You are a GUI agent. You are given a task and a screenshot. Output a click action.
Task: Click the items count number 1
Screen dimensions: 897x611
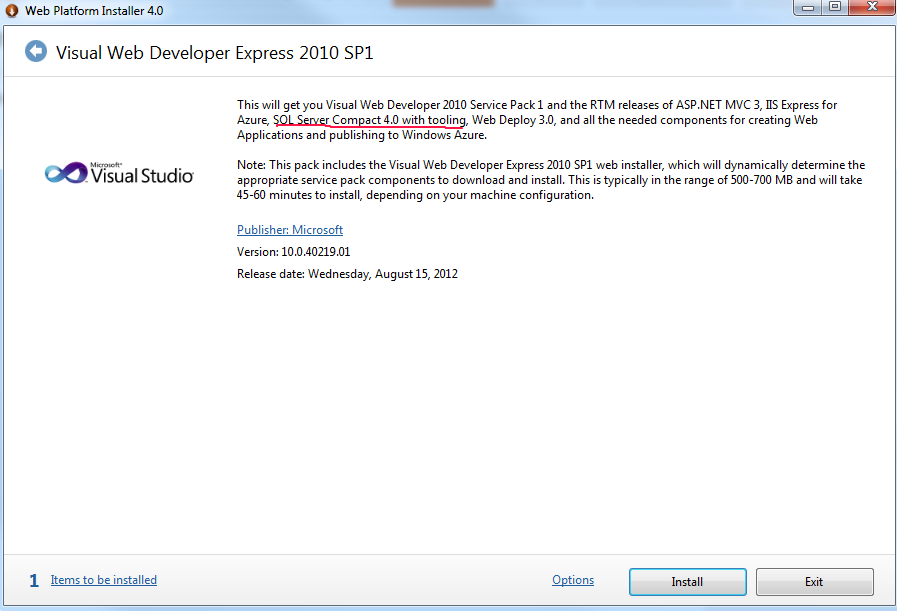pos(34,581)
